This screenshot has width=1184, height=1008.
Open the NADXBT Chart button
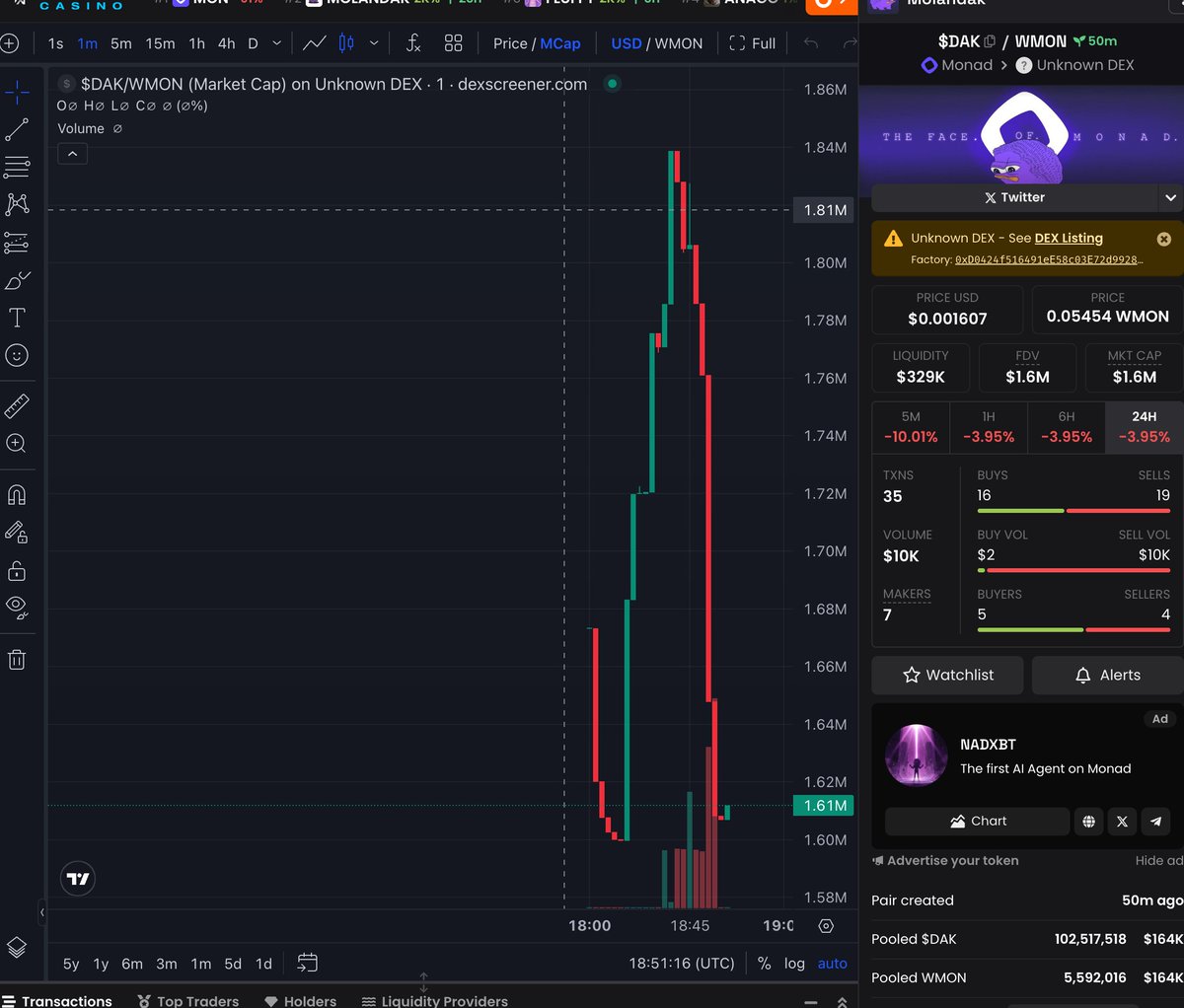[977, 821]
